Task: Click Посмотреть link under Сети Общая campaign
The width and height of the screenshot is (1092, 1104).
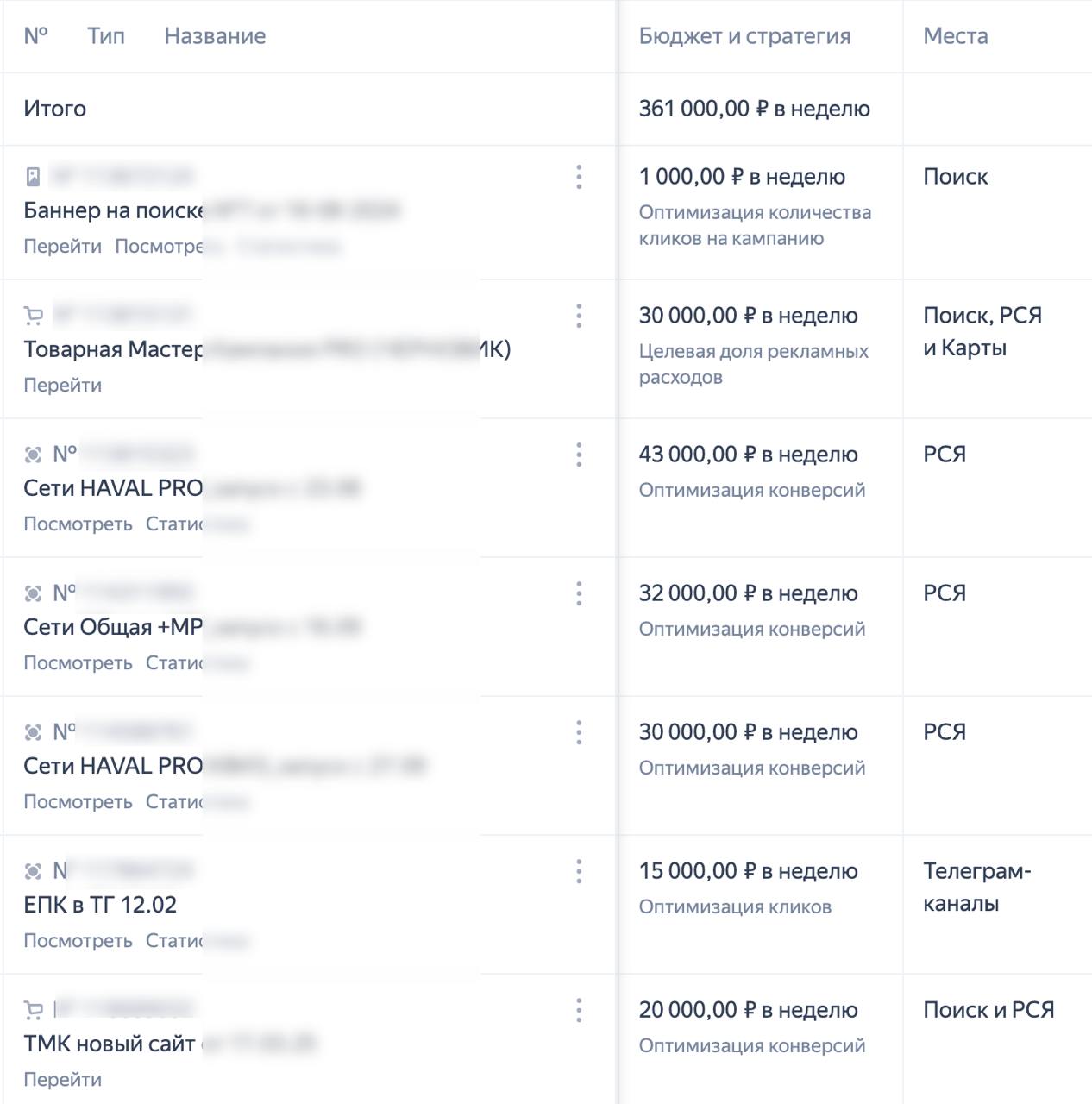Action: (x=78, y=662)
